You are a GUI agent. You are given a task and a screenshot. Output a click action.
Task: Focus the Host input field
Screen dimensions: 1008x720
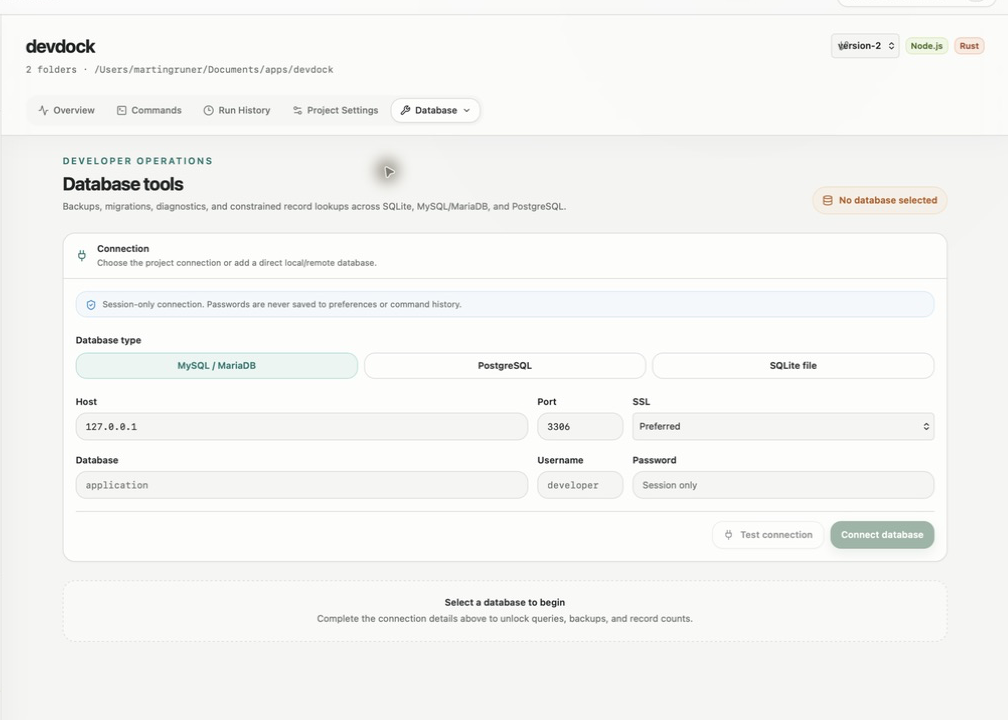pyautogui.click(x=302, y=427)
